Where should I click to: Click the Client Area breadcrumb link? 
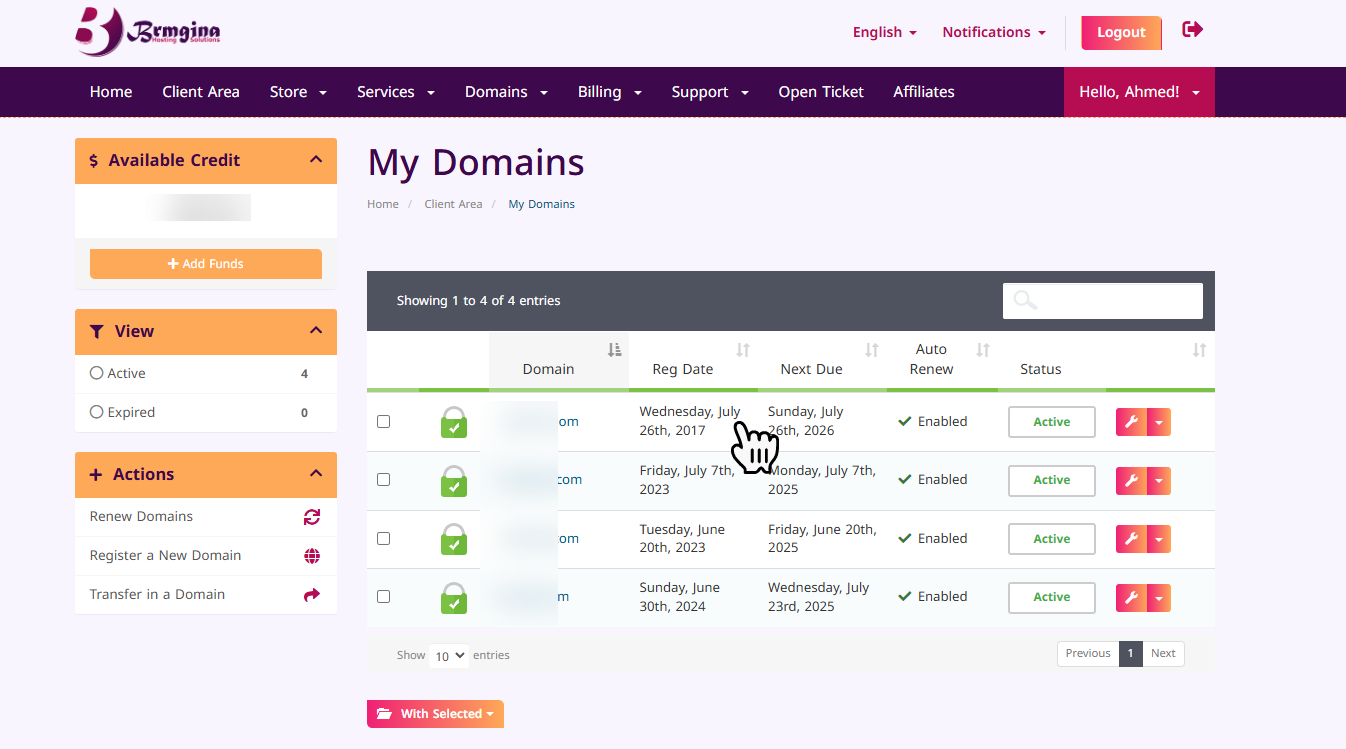pyautogui.click(x=453, y=204)
